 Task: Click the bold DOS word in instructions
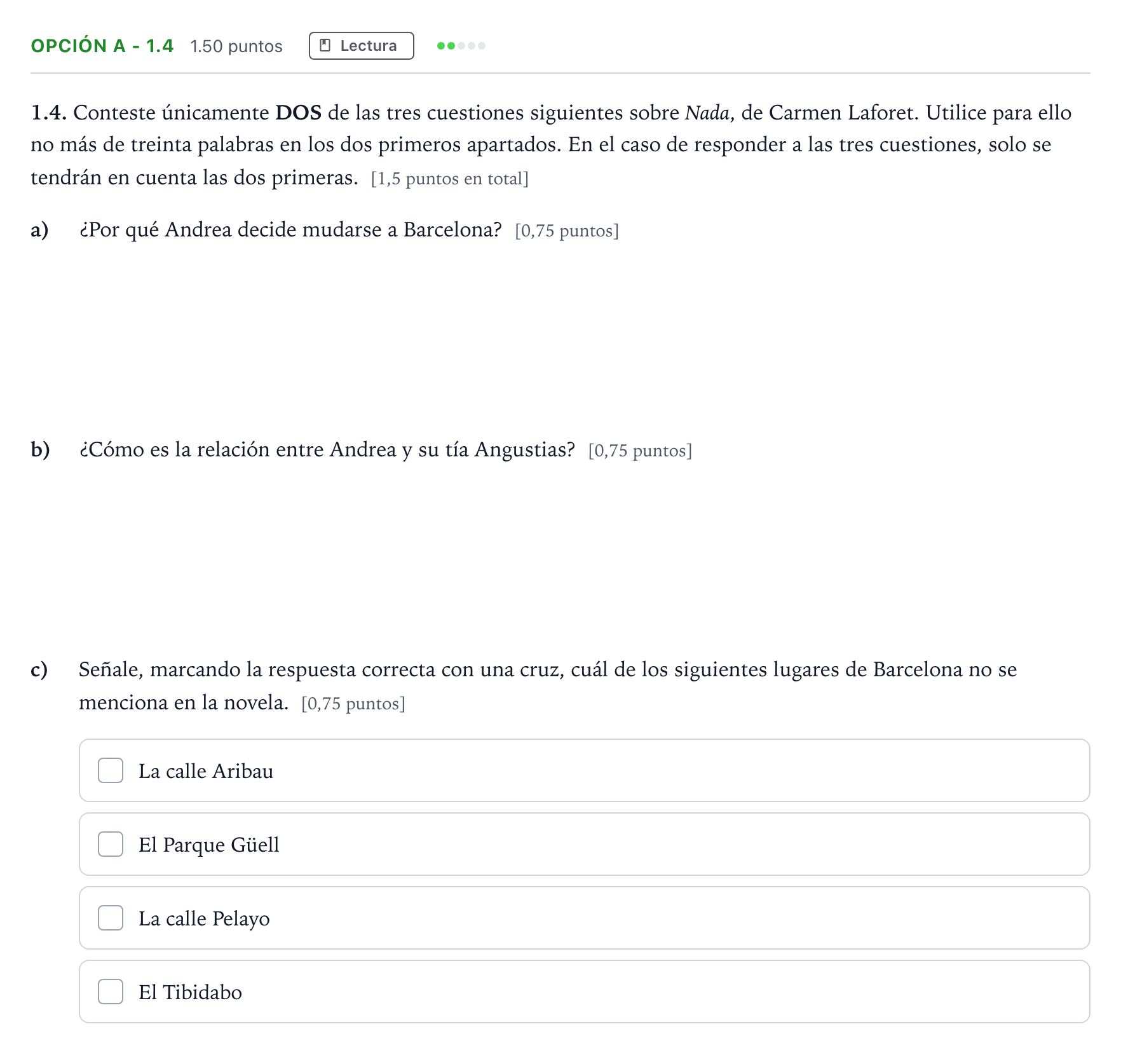pyautogui.click(x=298, y=113)
